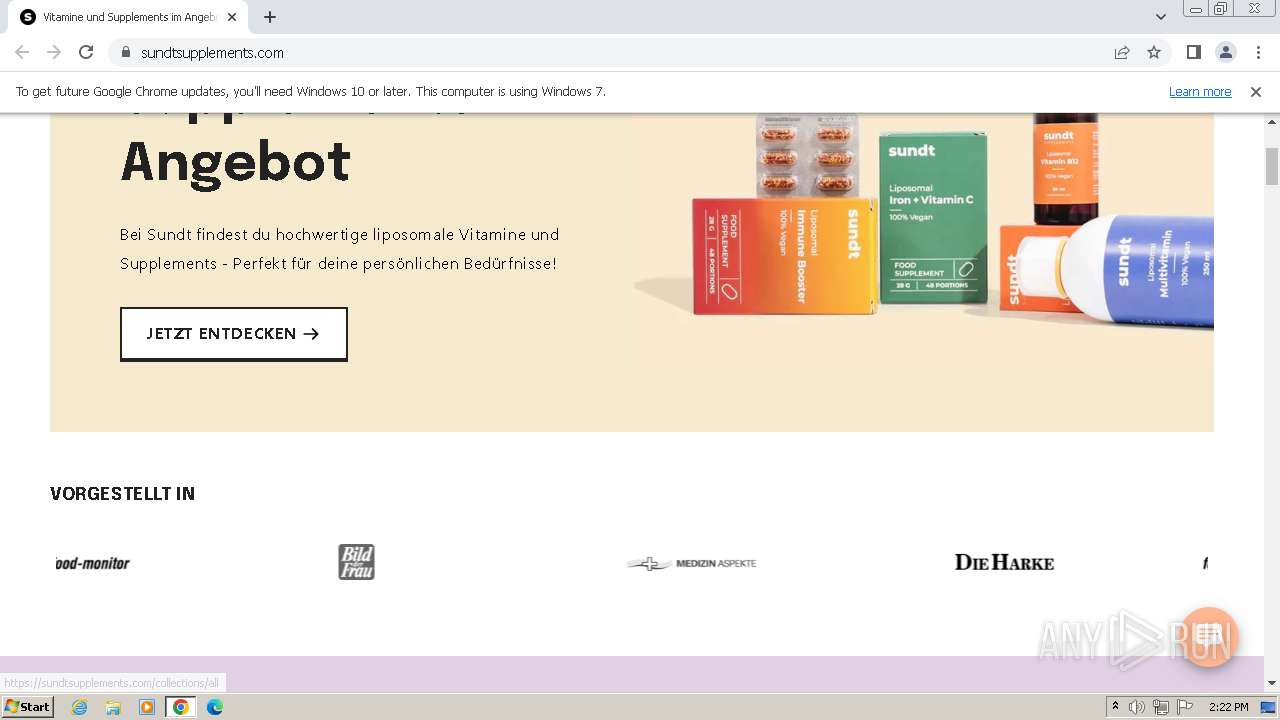Launch Internet Explorer from the taskbar
The image size is (1280, 720).
tap(79, 707)
